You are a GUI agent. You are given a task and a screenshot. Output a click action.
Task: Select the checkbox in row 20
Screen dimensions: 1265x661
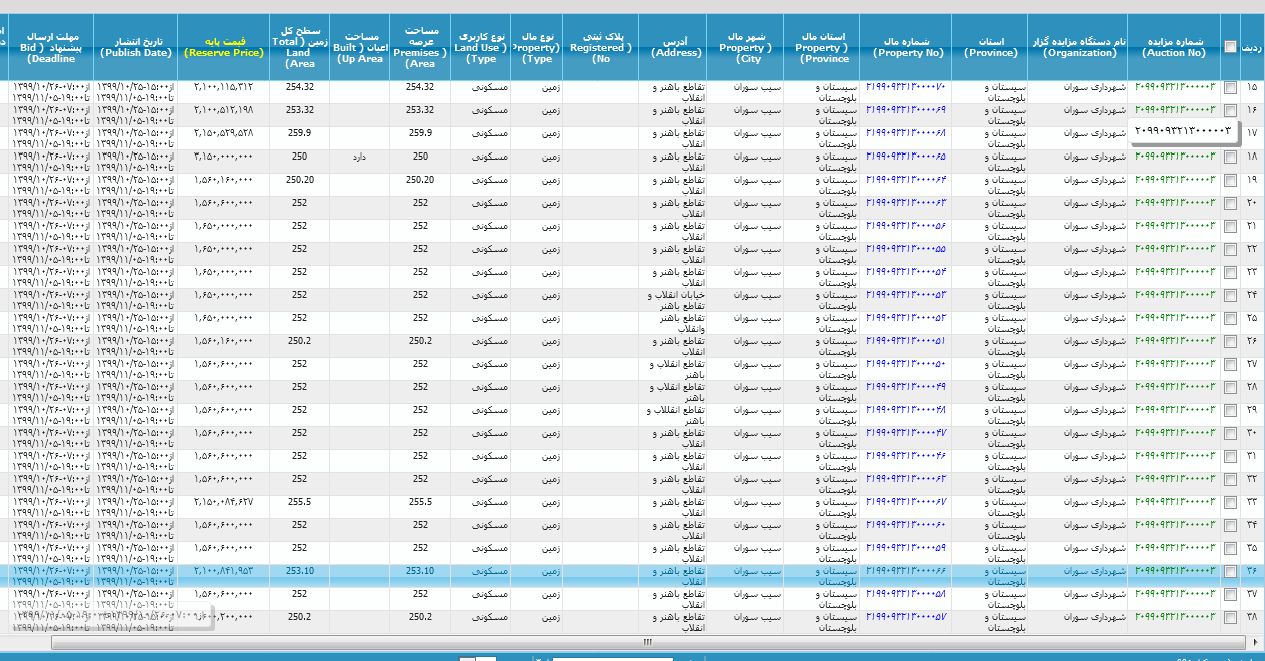click(1230, 203)
